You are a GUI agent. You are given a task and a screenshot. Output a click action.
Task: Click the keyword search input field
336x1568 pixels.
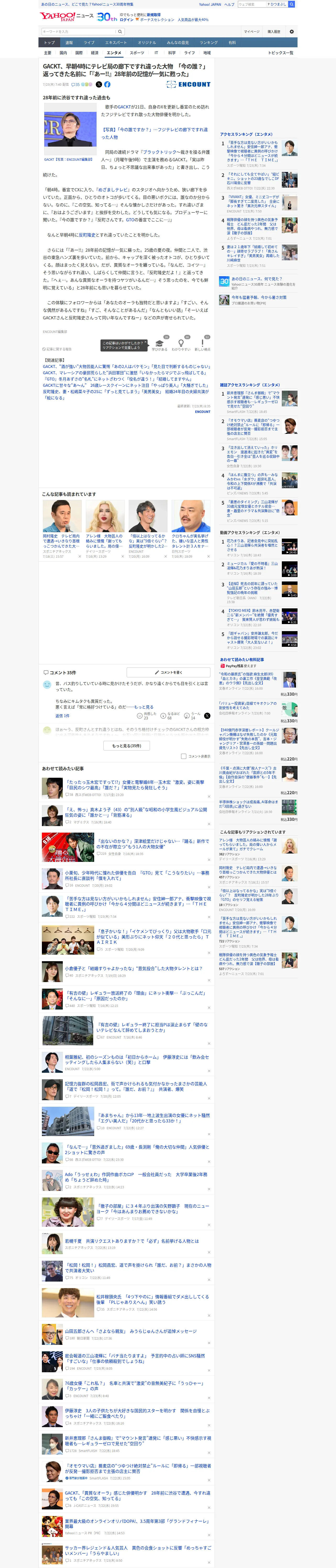pyautogui.click(x=79, y=32)
